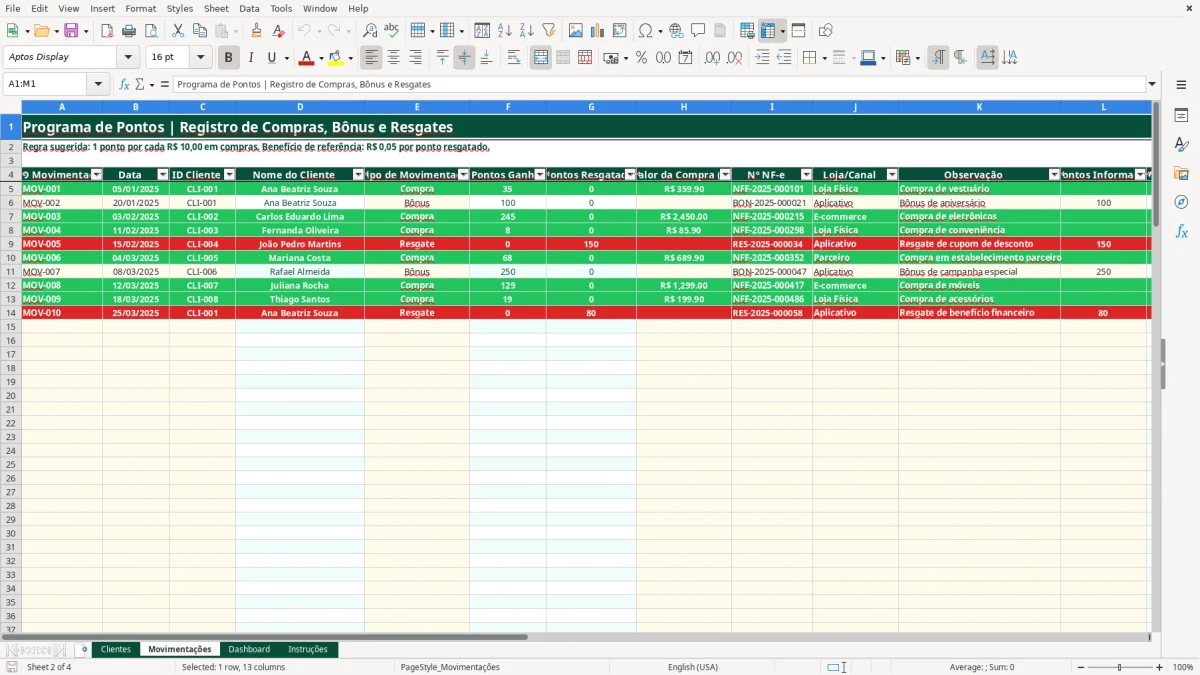Viewport: 1200px width, 675px height.
Task: Select row 9 header
Action: (10, 244)
